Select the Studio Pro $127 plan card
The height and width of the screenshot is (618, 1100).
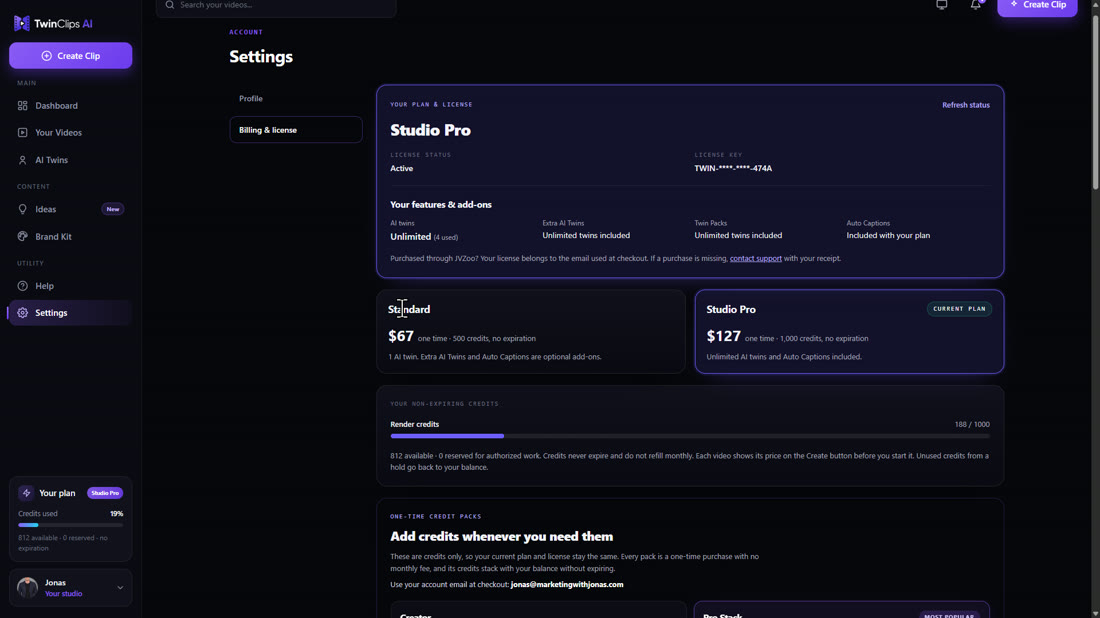click(x=849, y=332)
